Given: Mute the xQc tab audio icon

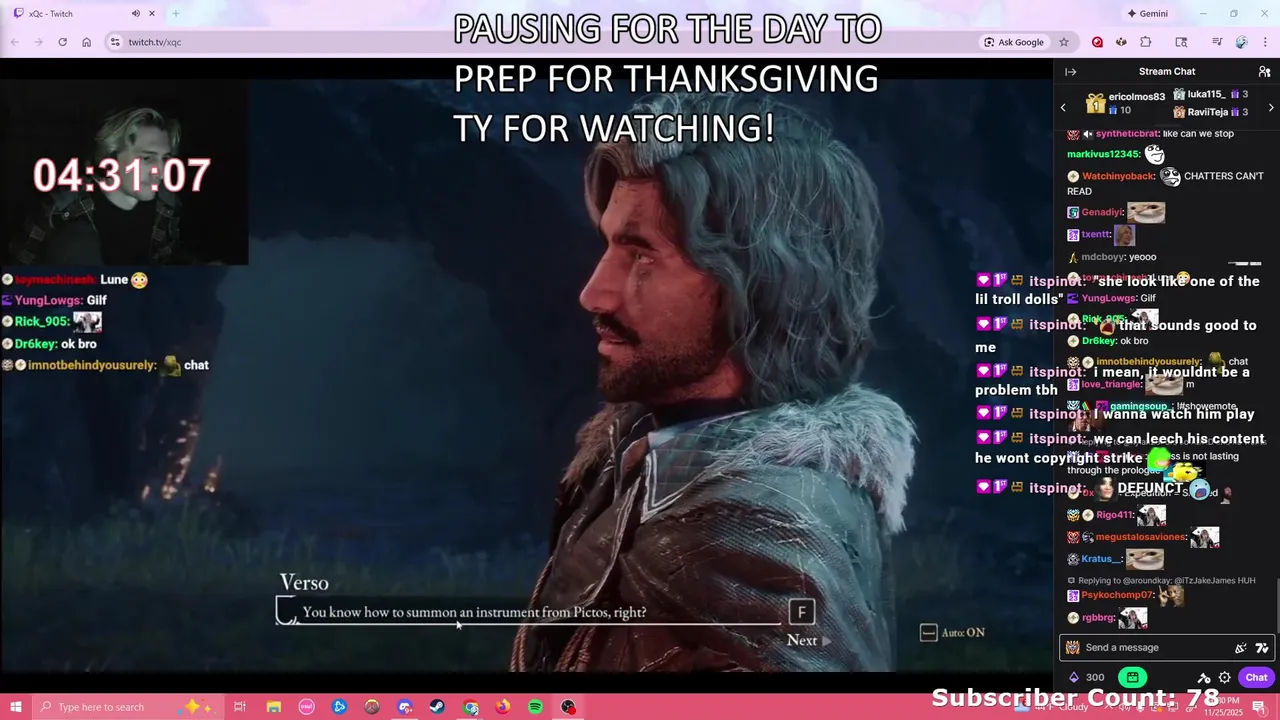Looking at the screenshot, I should pyautogui.click(x=135, y=14).
